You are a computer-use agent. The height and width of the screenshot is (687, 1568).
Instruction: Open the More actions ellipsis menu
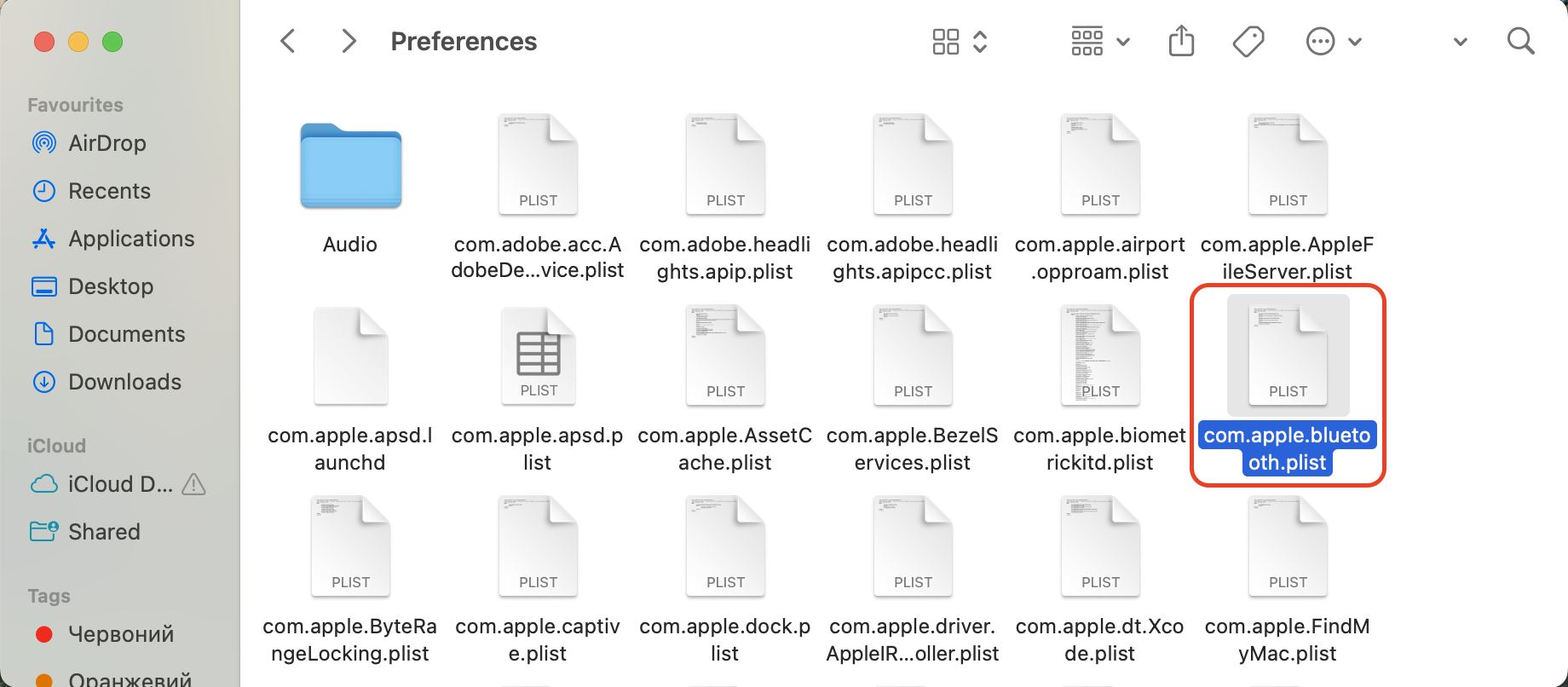coord(1320,41)
